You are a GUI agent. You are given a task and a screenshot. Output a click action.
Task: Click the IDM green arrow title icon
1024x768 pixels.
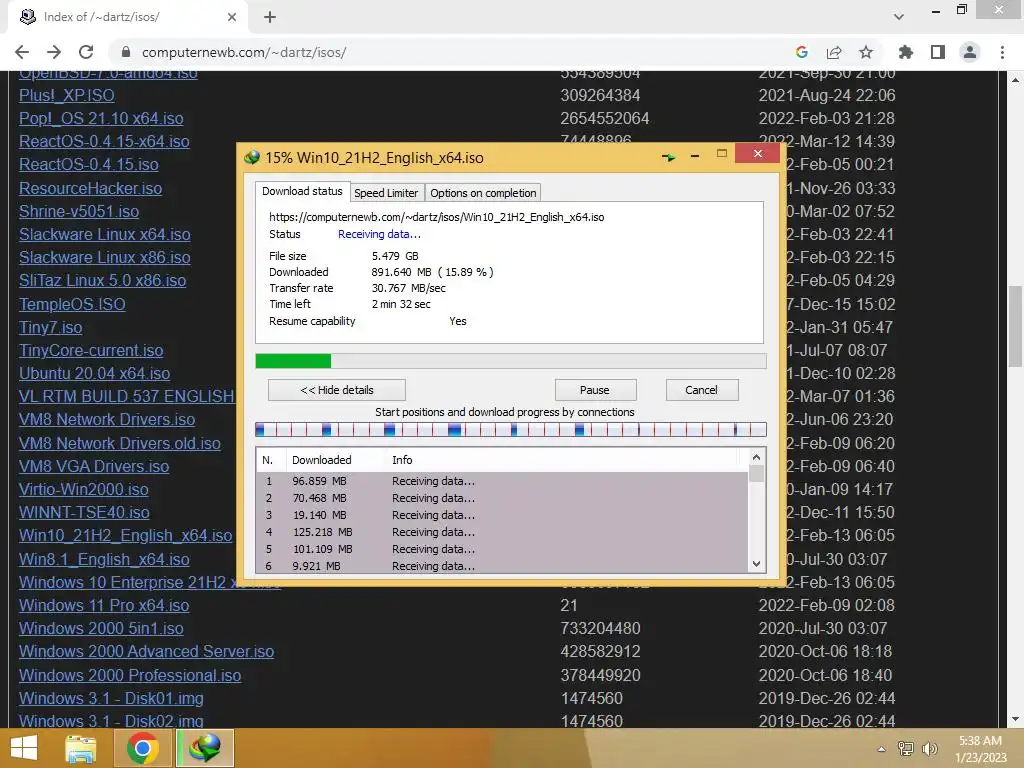point(668,157)
